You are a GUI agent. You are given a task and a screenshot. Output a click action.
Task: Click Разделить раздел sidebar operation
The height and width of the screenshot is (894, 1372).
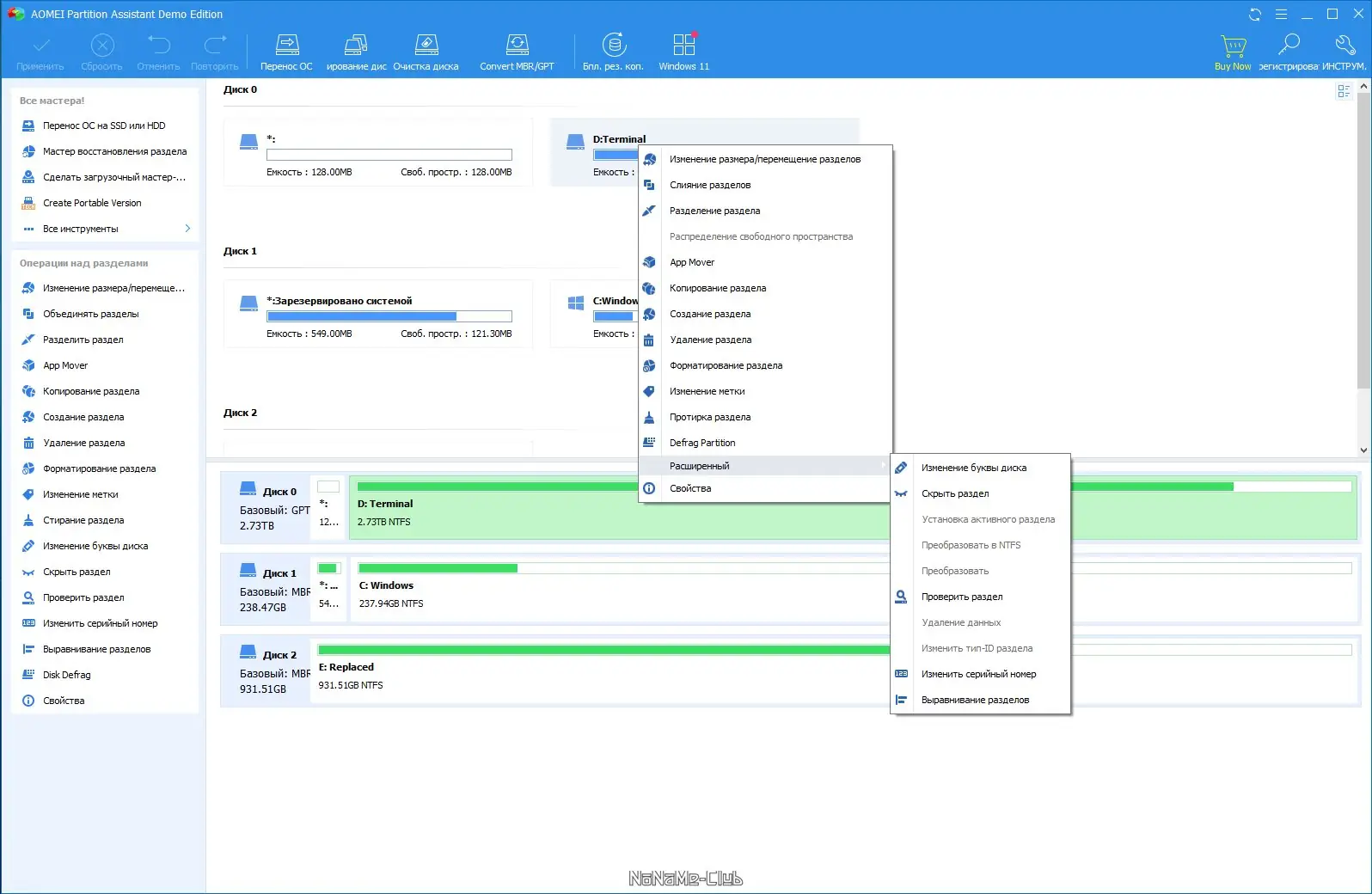pyautogui.click(x=83, y=340)
